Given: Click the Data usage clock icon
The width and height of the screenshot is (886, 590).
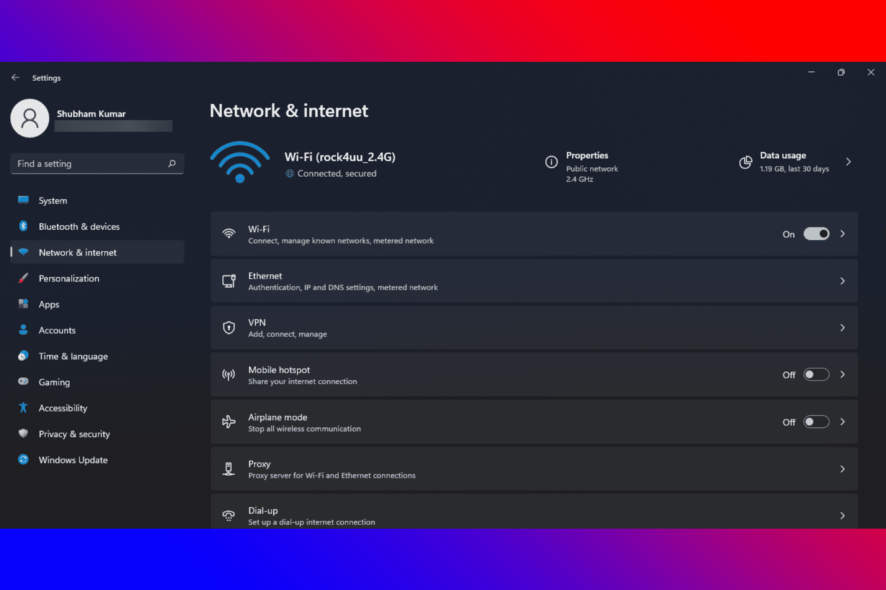Looking at the screenshot, I should pyautogui.click(x=745, y=161).
